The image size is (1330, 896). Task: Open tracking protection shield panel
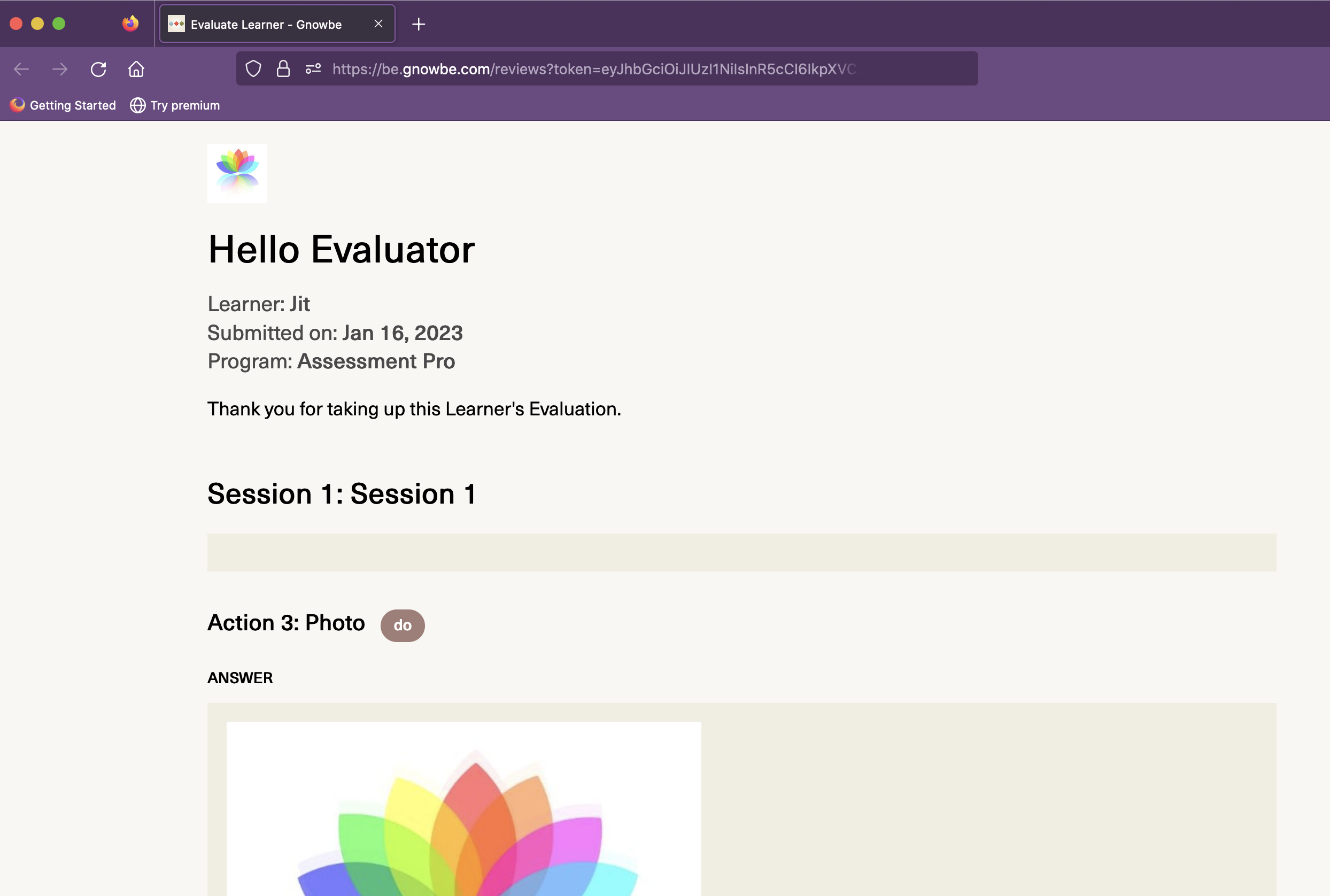click(253, 68)
